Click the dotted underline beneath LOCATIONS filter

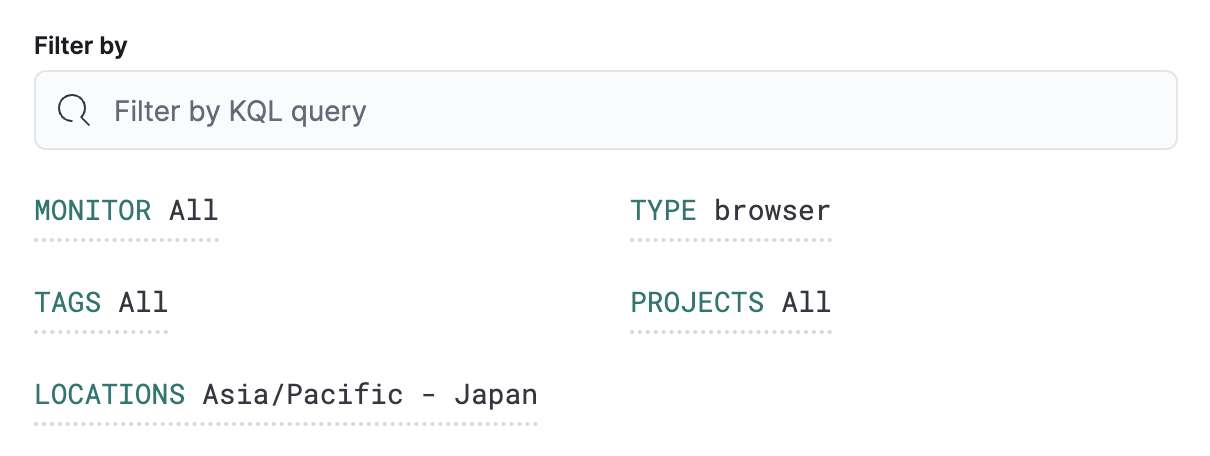pos(286,424)
